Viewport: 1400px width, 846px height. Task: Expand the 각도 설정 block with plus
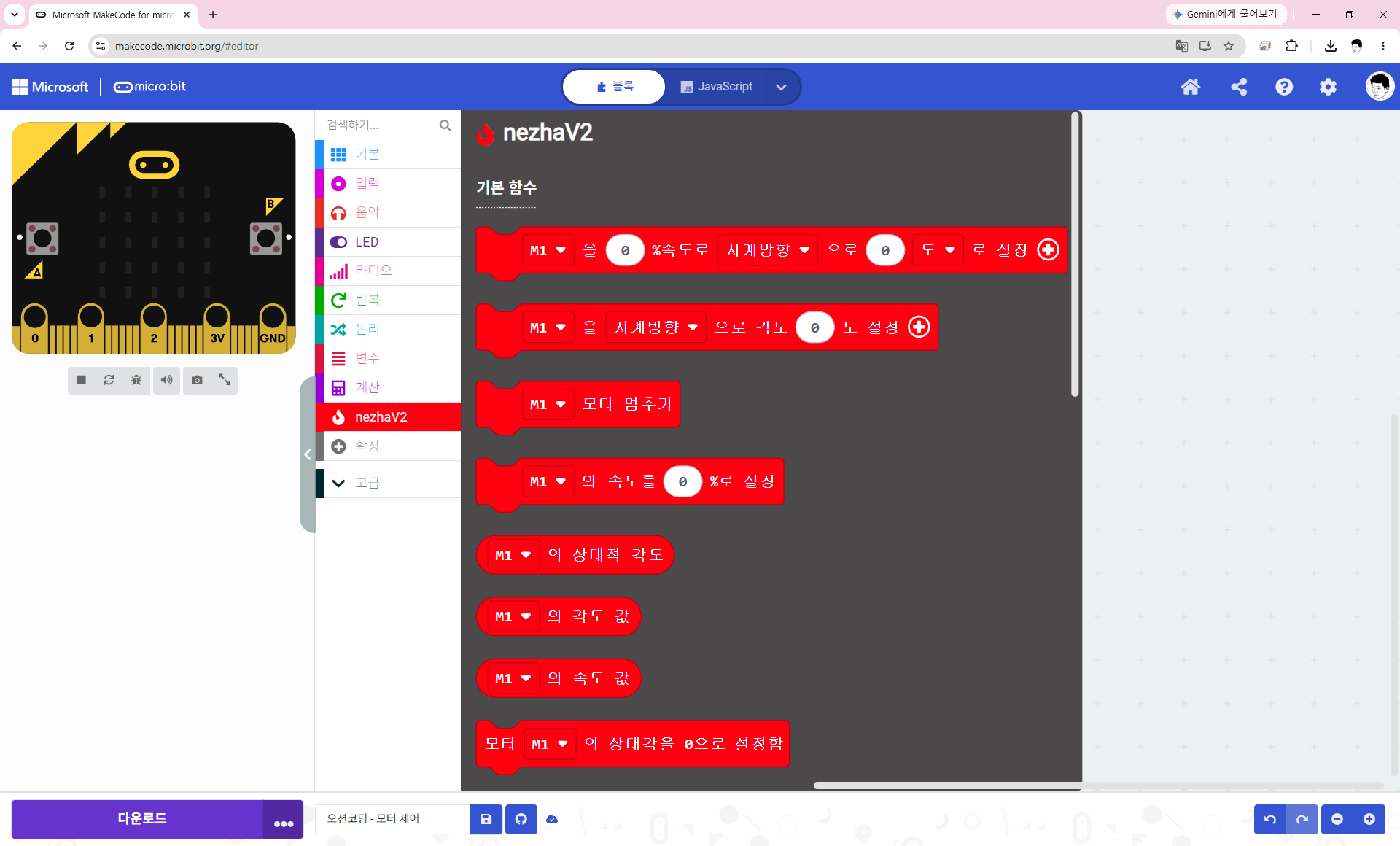coord(919,327)
